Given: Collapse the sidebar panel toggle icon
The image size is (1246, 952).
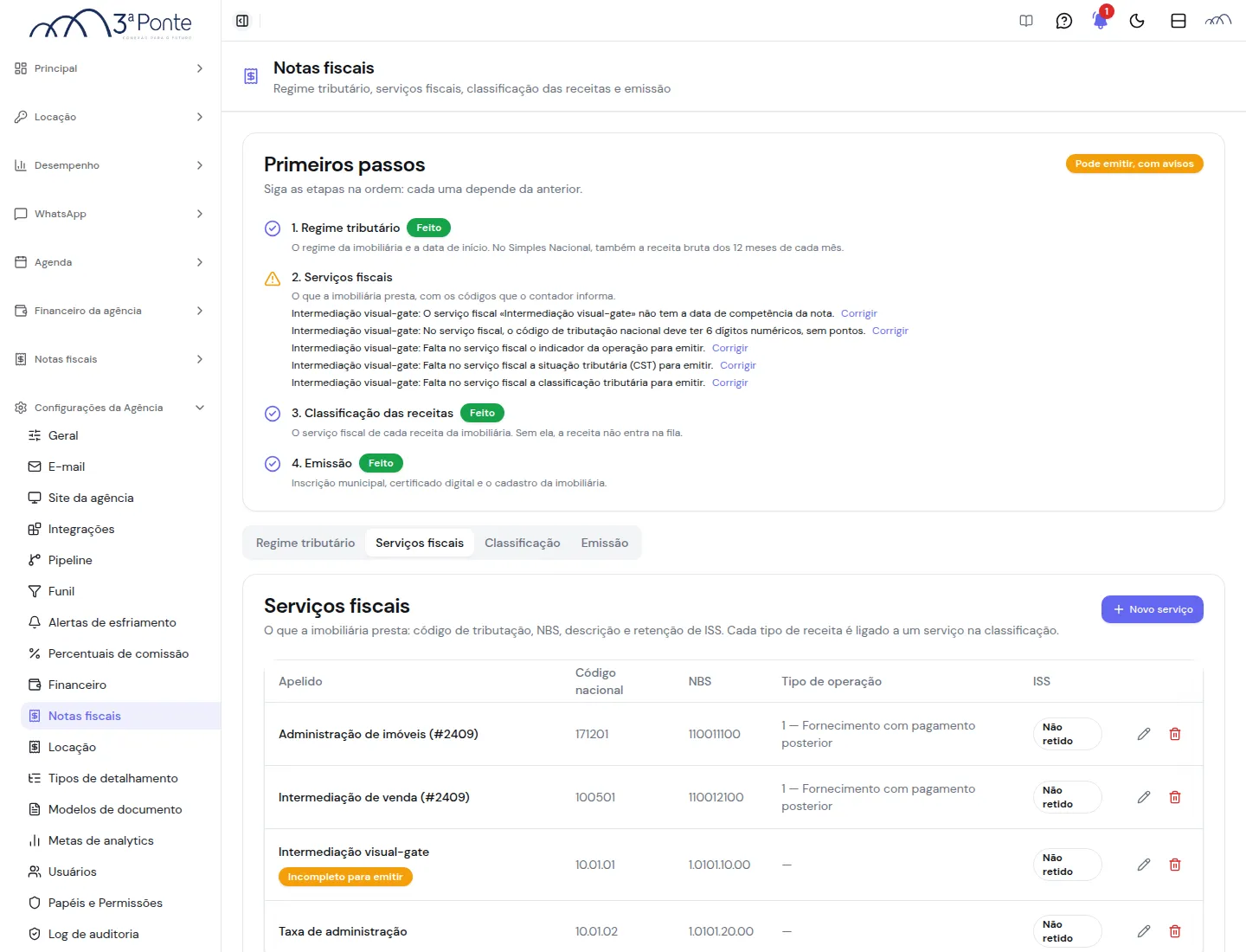Looking at the screenshot, I should pos(242,21).
